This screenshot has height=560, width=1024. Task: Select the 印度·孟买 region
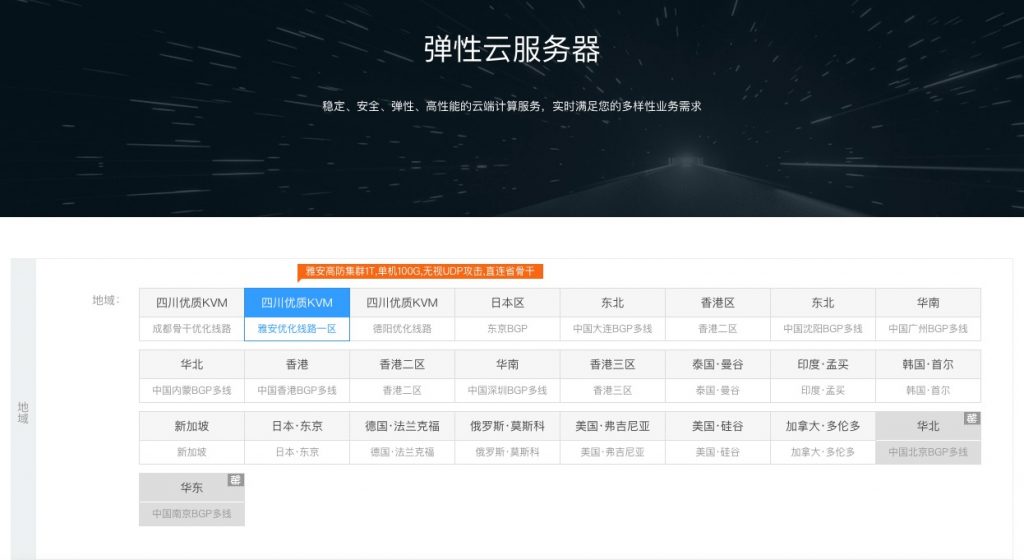(823, 376)
